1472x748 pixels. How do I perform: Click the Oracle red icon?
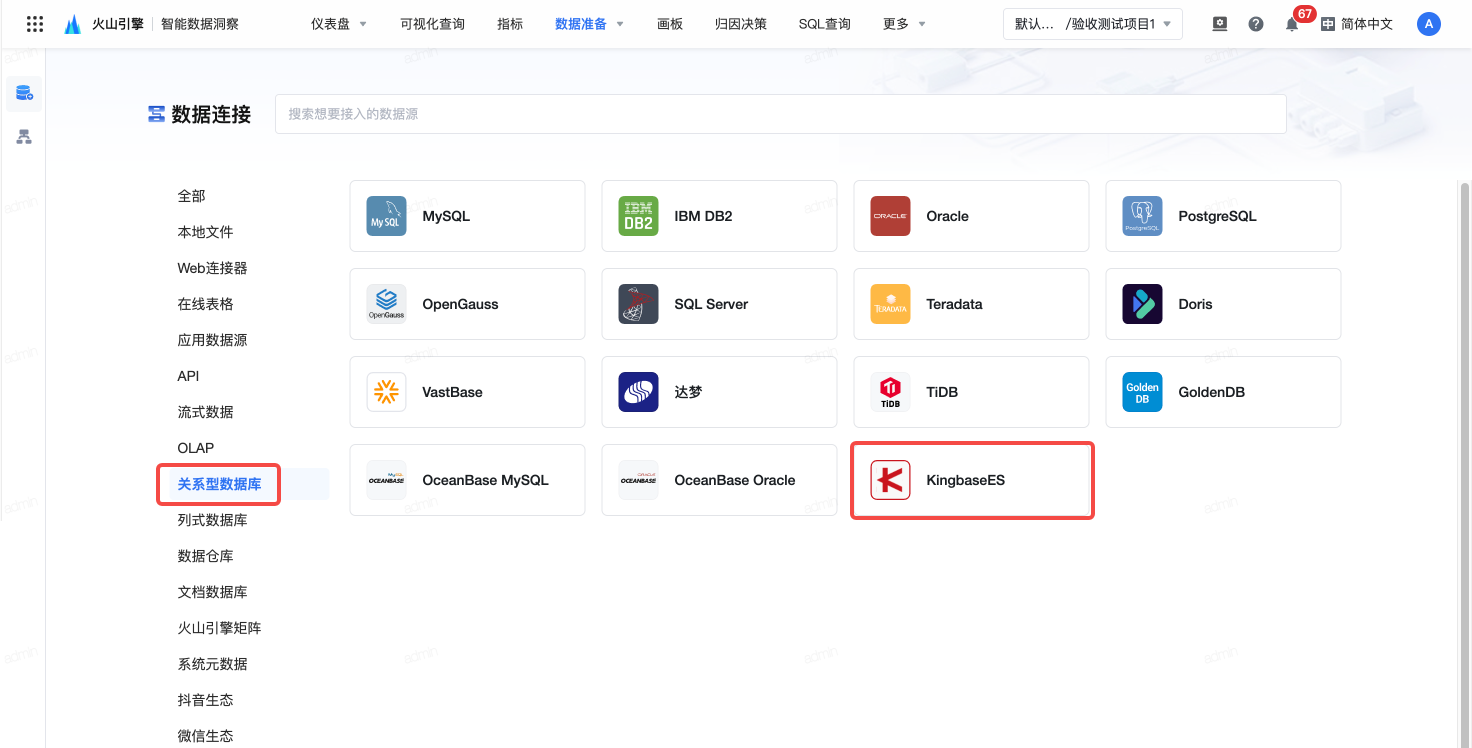[x=890, y=216]
